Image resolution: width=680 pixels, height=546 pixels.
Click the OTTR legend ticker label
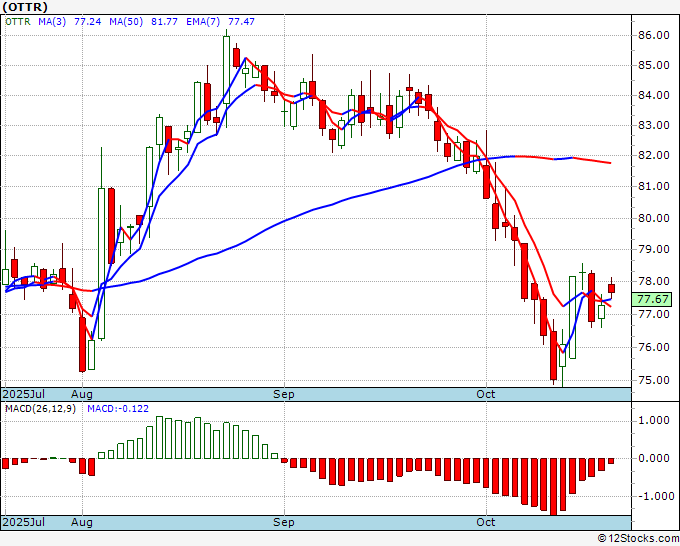click(x=18, y=21)
